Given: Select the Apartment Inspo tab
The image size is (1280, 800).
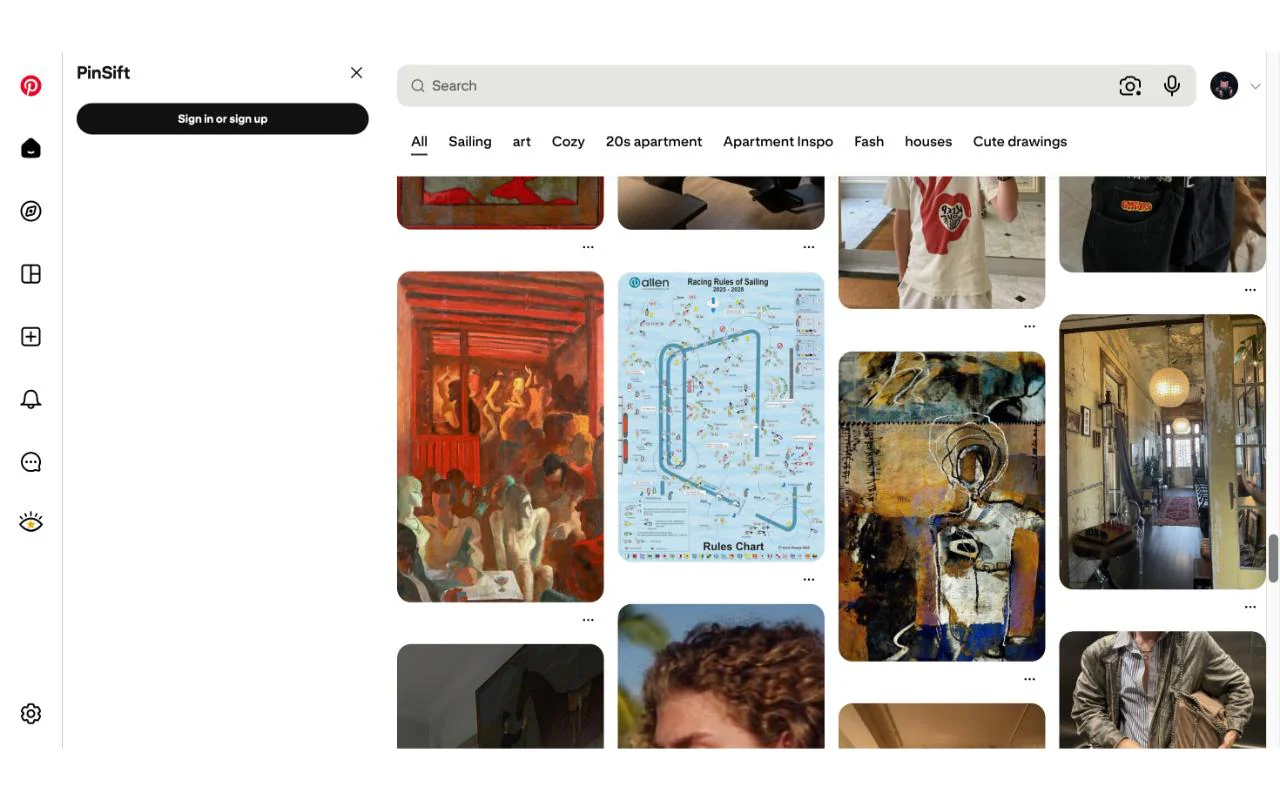Looking at the screenshot, I should (x=778, y=142).
